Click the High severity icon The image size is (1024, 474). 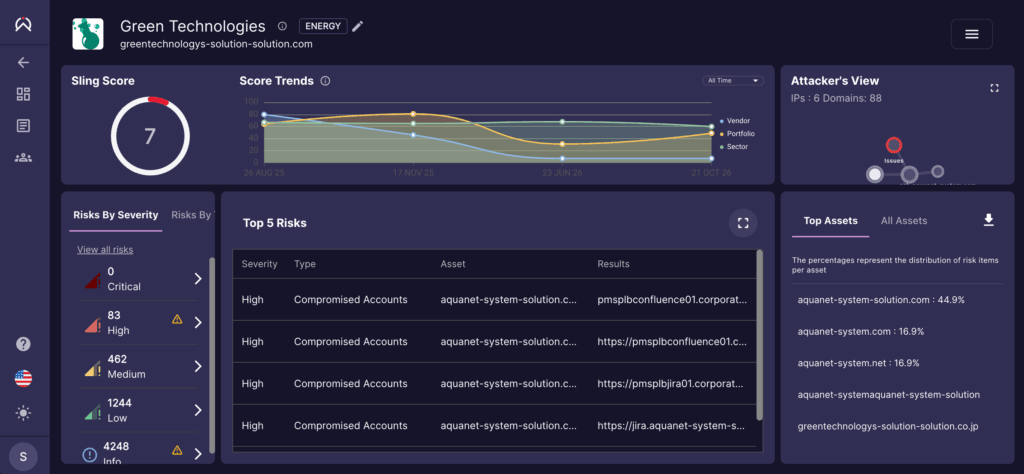[x=92, y=324]
